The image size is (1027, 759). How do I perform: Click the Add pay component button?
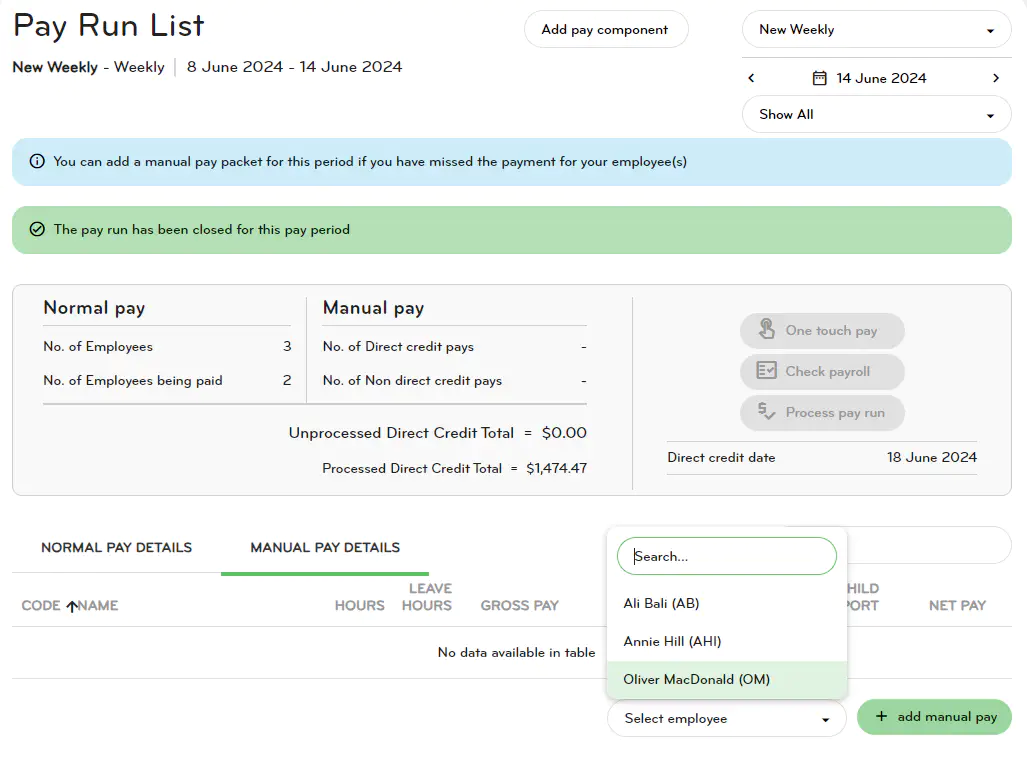(605, 30)
